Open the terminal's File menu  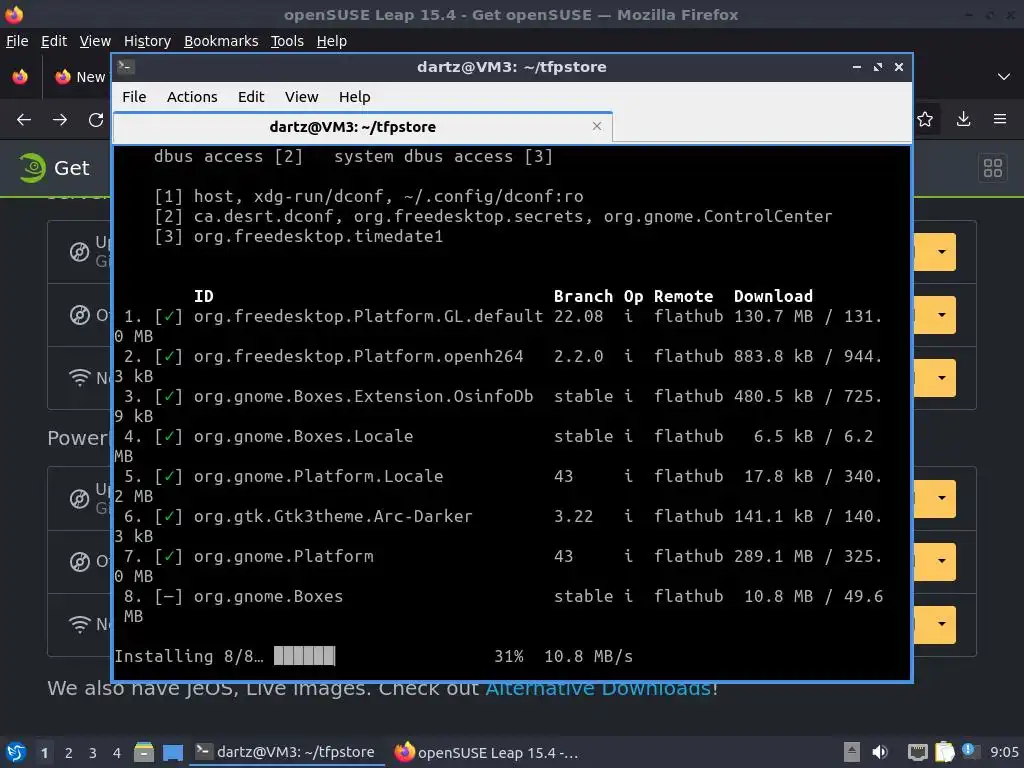[x=134, y=97]
